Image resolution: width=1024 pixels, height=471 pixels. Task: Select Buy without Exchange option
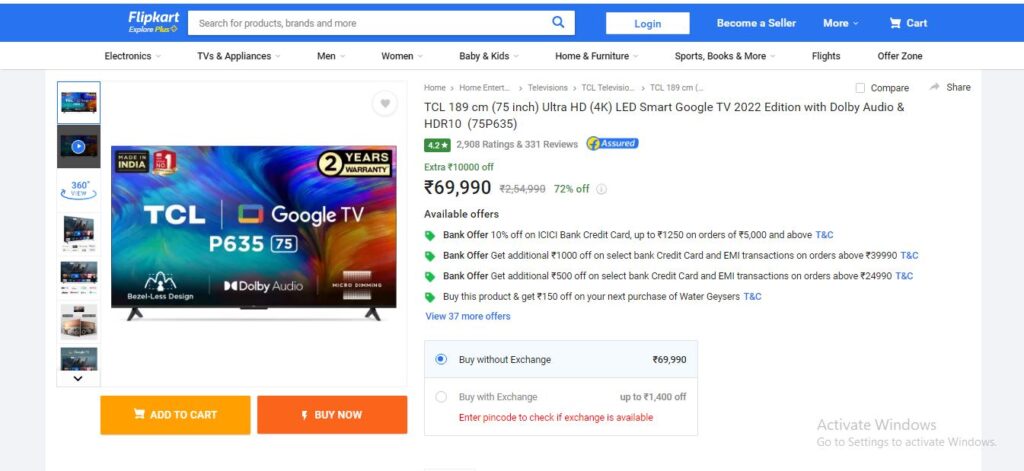tap(441, 359)
